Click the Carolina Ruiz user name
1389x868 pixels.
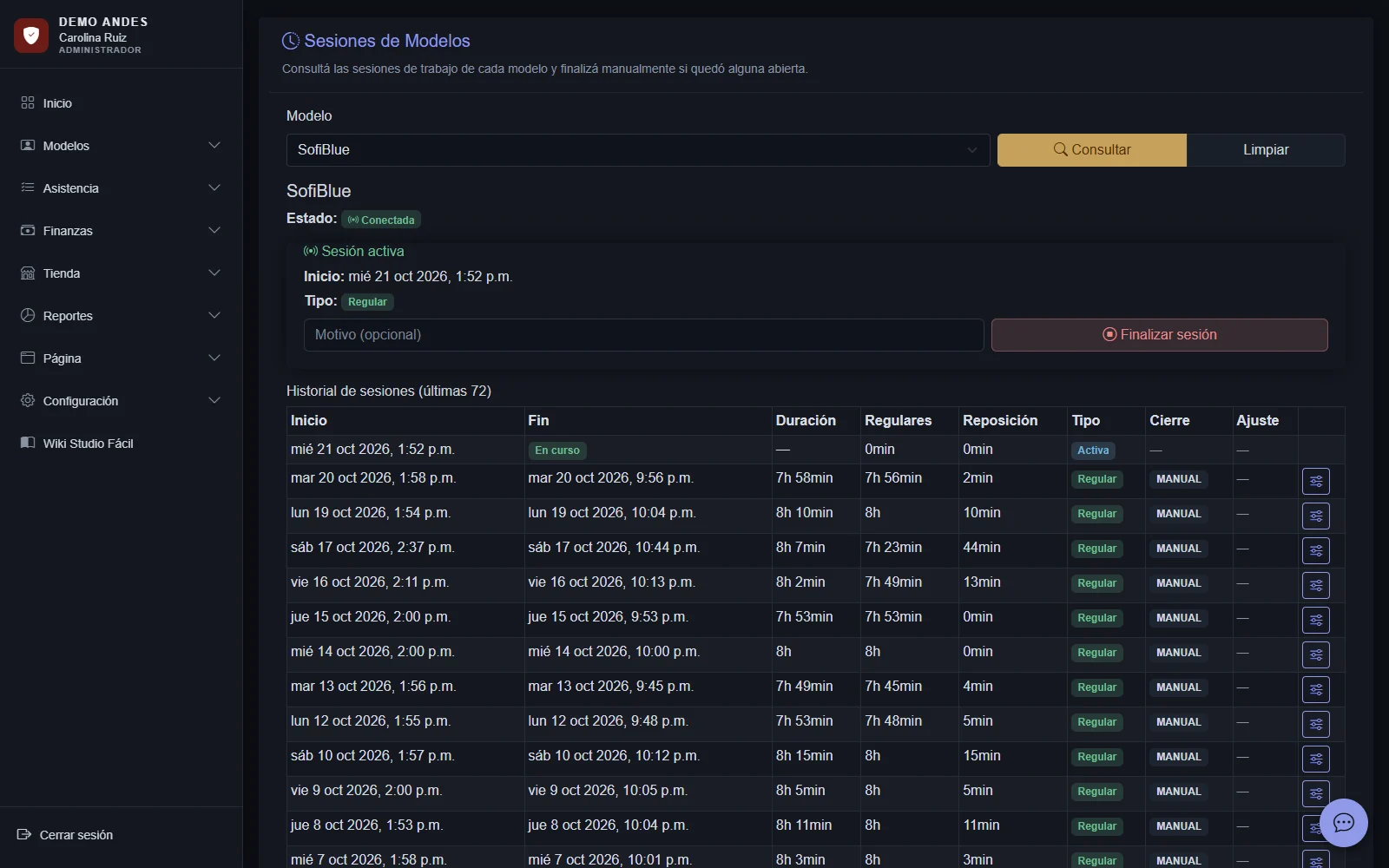[93, 37]
